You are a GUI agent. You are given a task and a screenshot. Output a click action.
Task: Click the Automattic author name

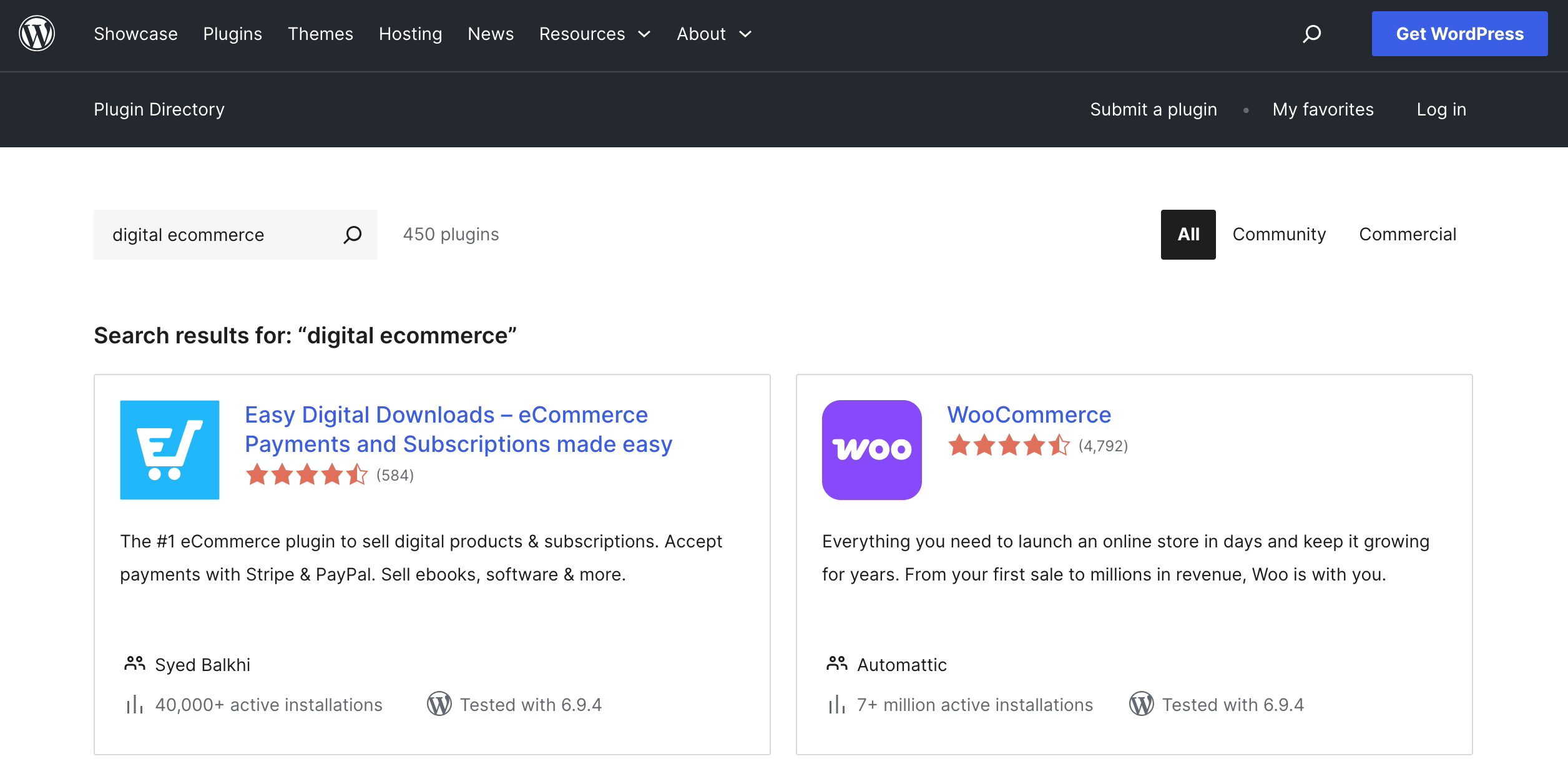[x=902, y=665]
